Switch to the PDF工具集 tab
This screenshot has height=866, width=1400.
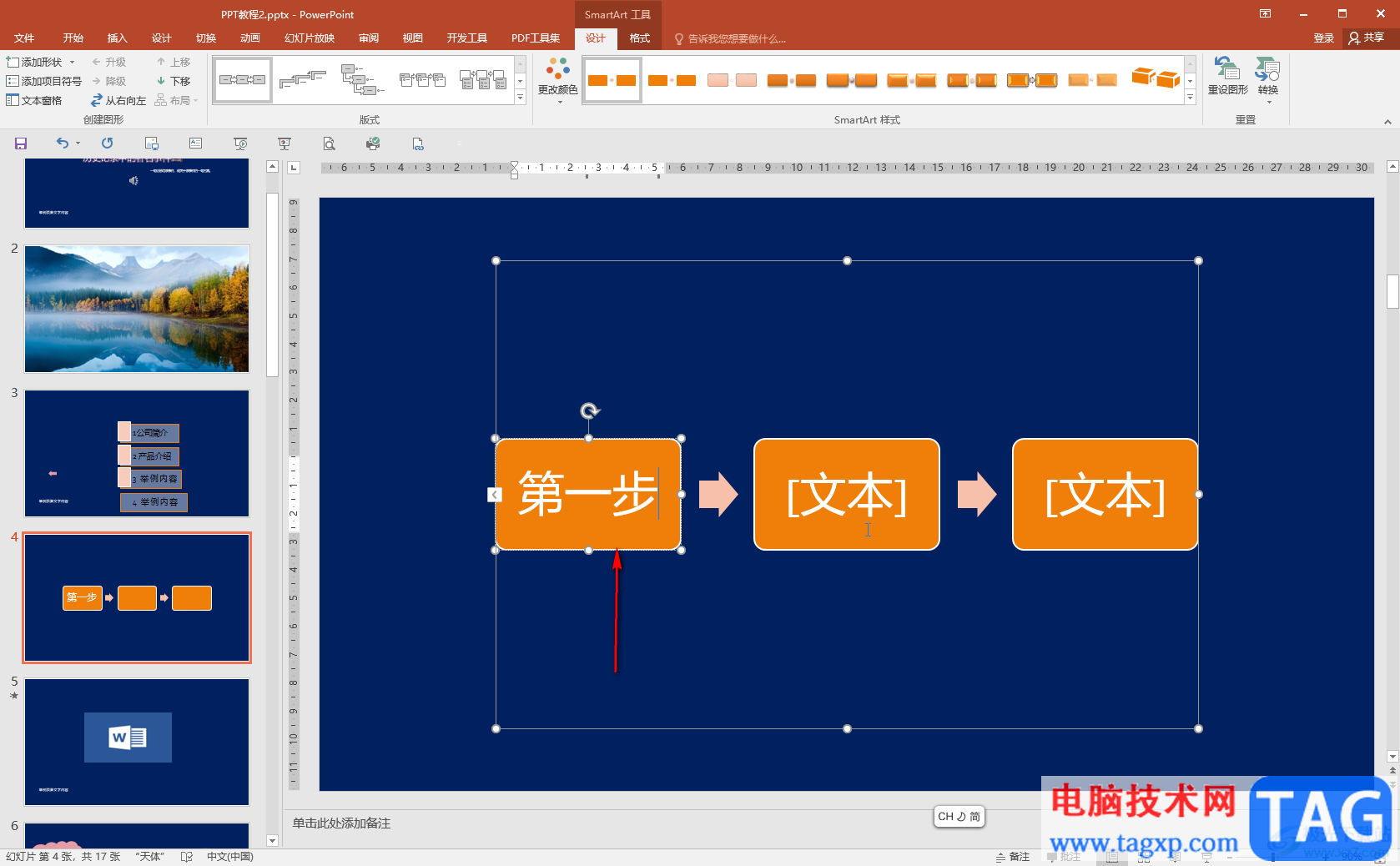tap(536, 38)
